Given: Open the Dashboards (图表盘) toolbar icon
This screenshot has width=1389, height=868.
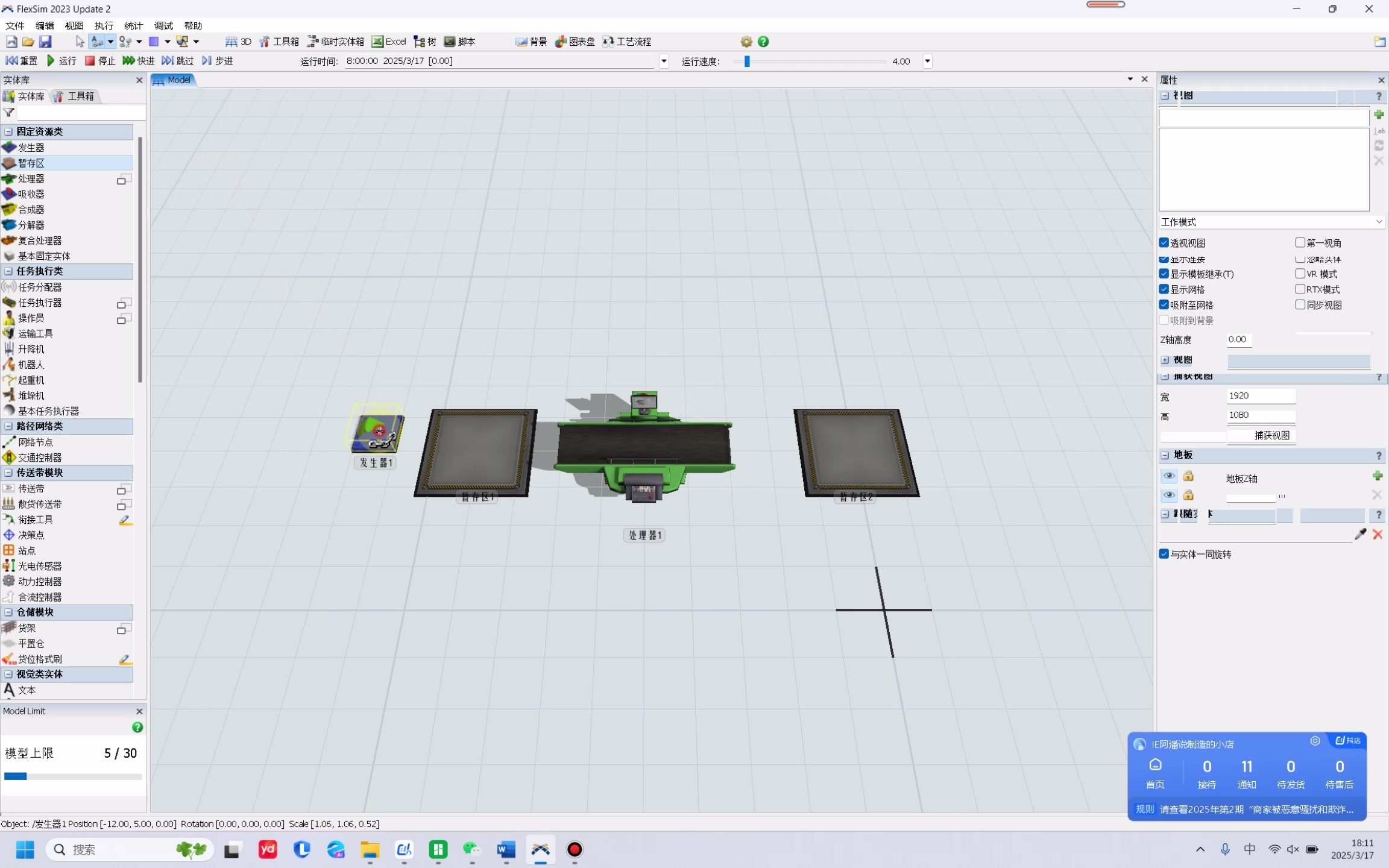Looking at the screenshot, I should tap(575, 42).
